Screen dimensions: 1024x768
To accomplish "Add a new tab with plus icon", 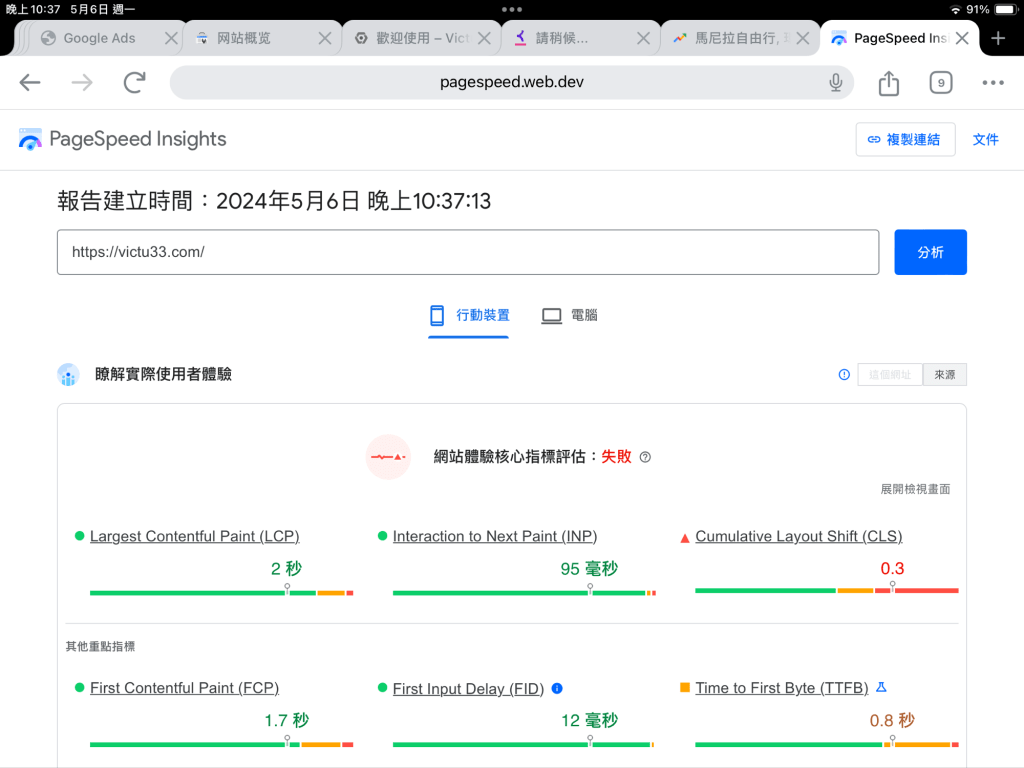I will pyautogui.click(x=998, y=38).
